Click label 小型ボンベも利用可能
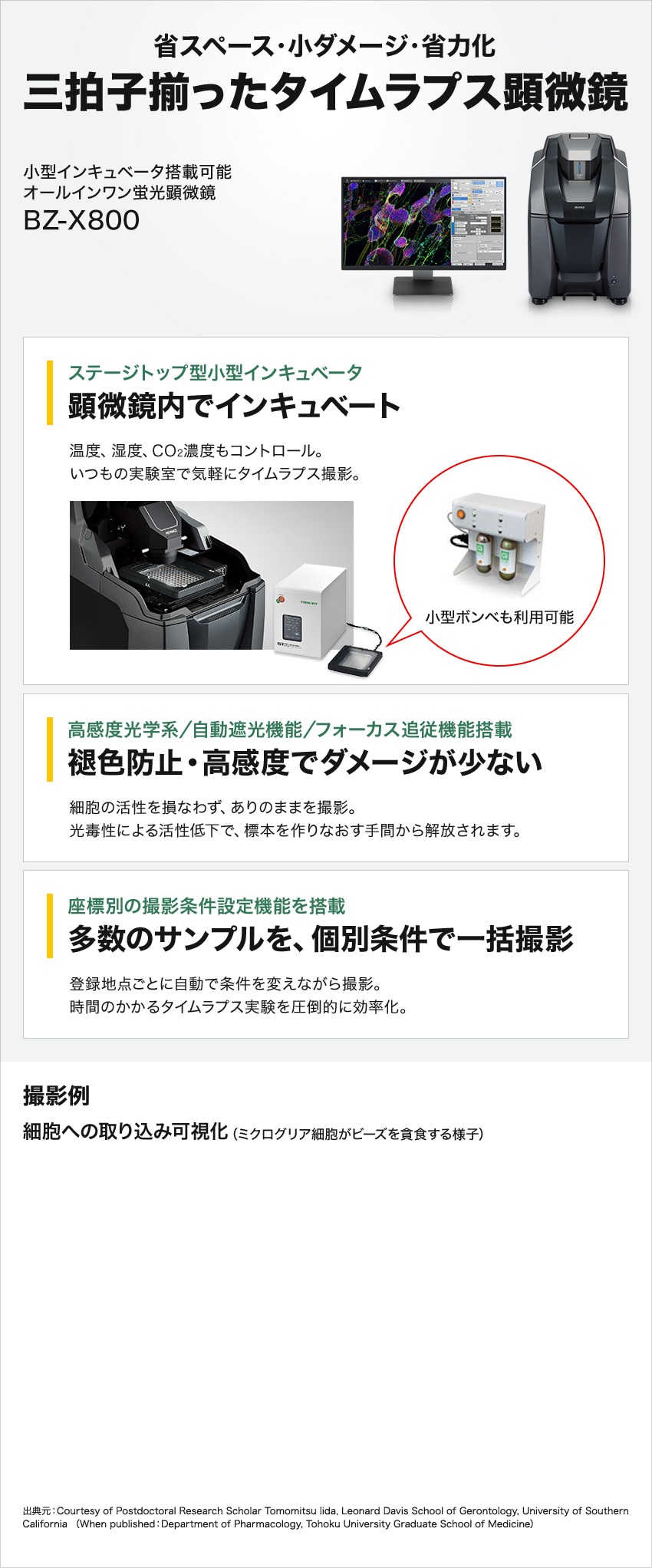 coord(499,618)
